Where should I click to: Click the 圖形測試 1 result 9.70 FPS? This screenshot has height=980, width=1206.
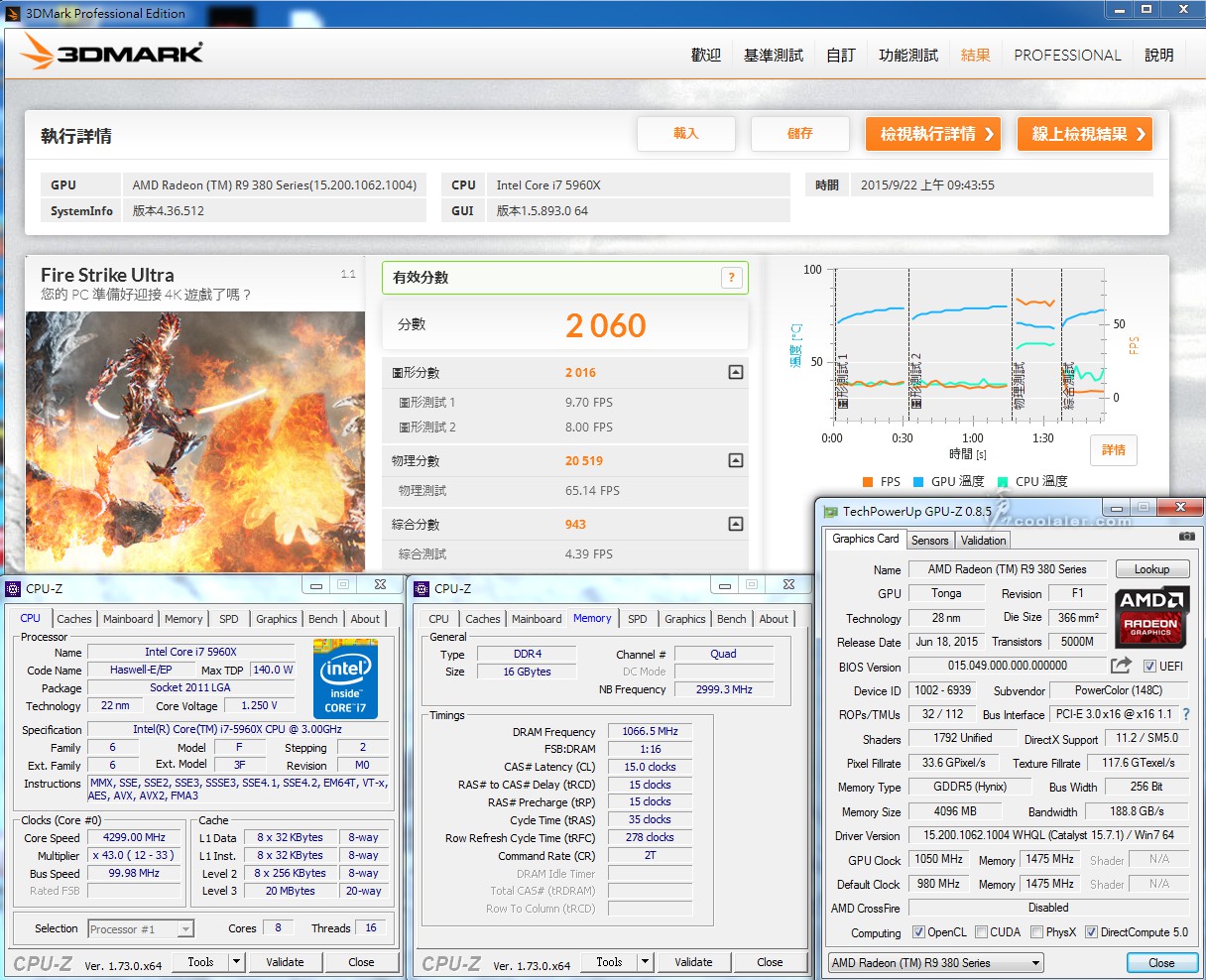coord(589,403)
